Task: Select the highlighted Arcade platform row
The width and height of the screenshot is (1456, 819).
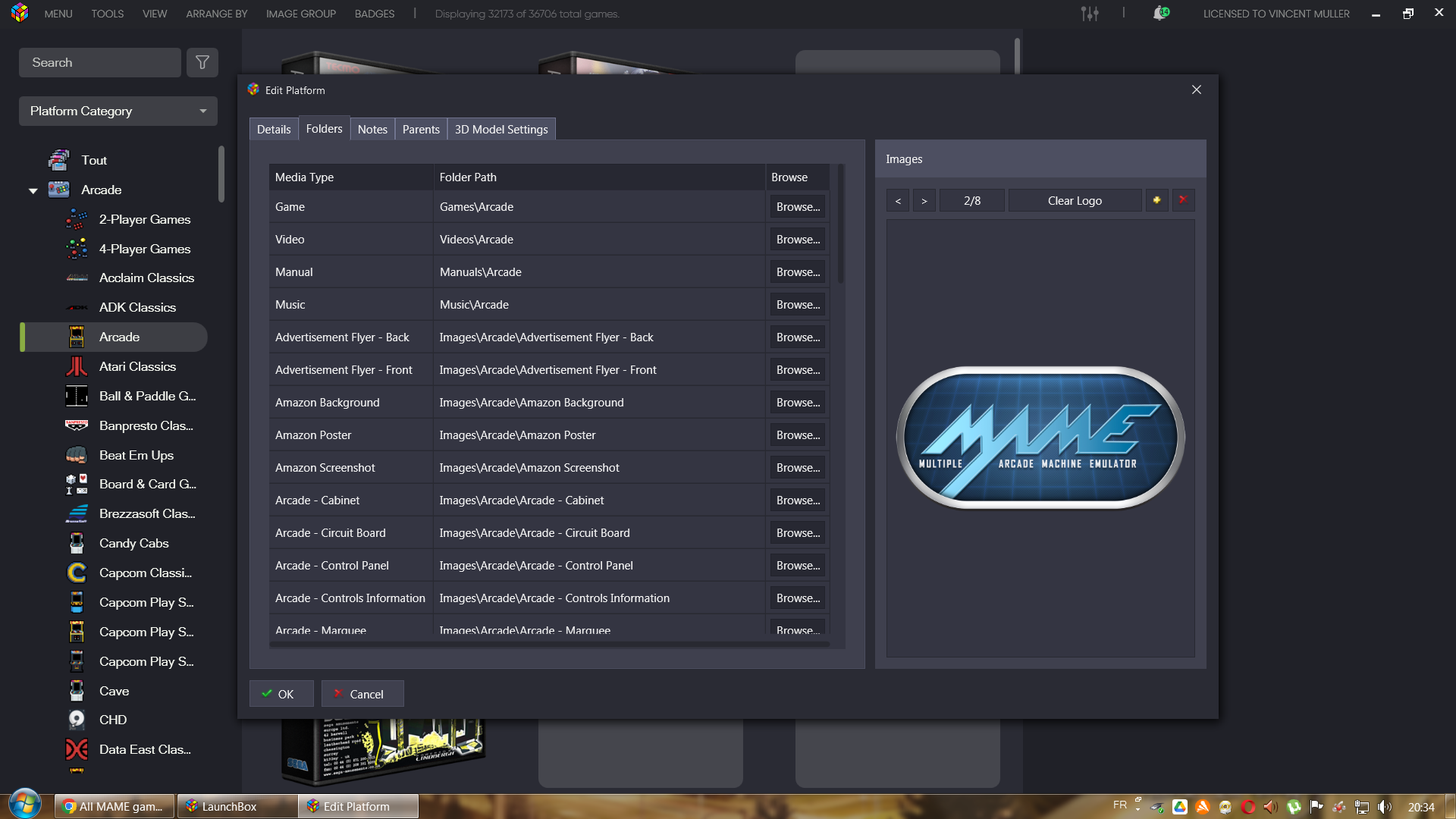Action: (x=114, y=337)
